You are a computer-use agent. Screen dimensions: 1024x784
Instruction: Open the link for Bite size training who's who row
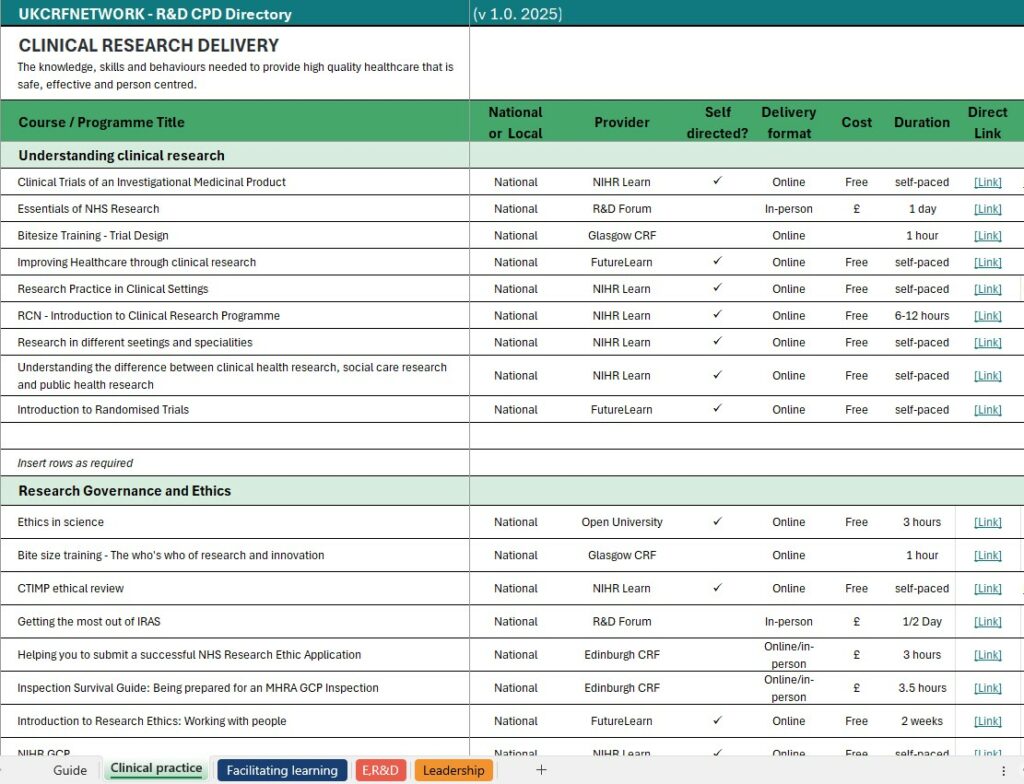(987, 555)
